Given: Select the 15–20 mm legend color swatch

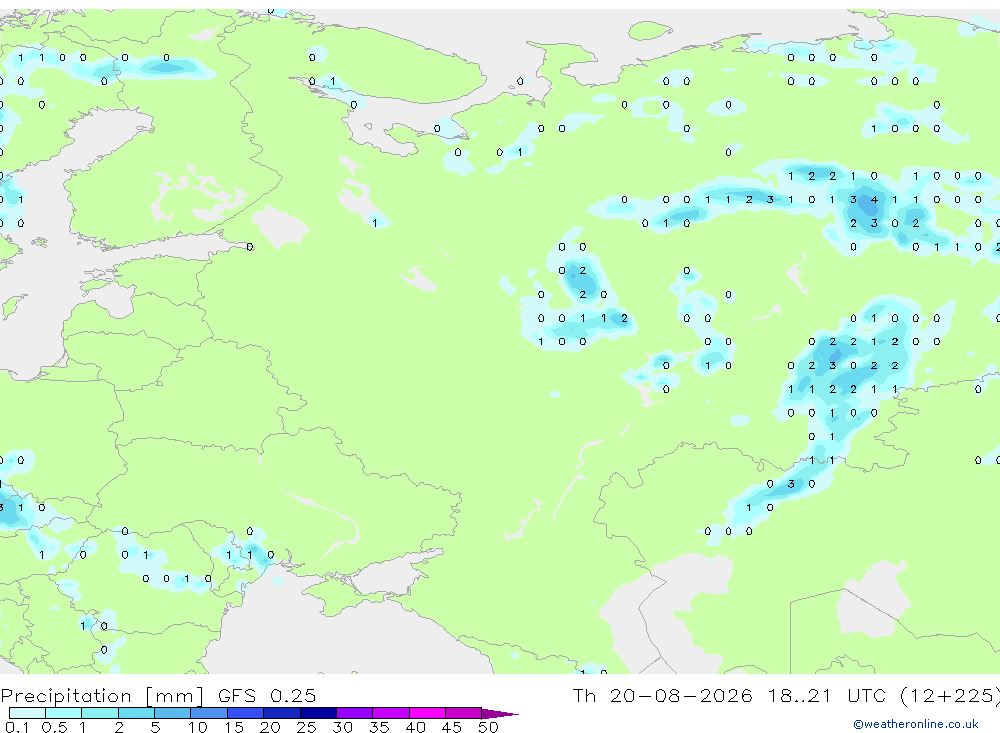Looking at the screenshot, I should coord(246,713).
